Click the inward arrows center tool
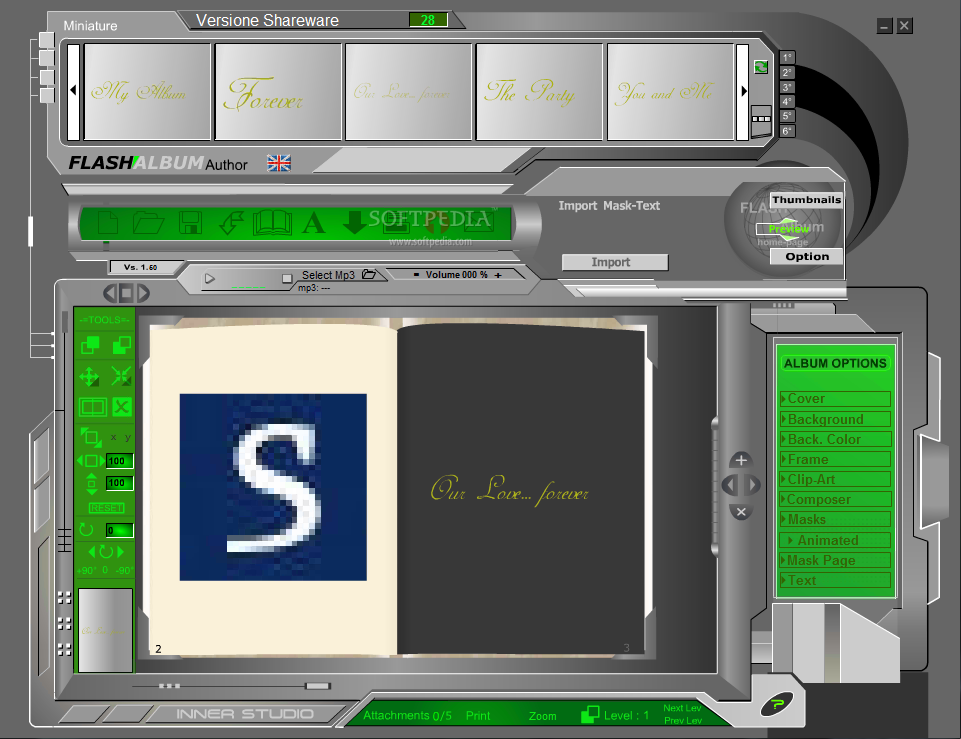The height and width of the screenshot is (739, 961). pyautogui.click(x=121, y=376)
